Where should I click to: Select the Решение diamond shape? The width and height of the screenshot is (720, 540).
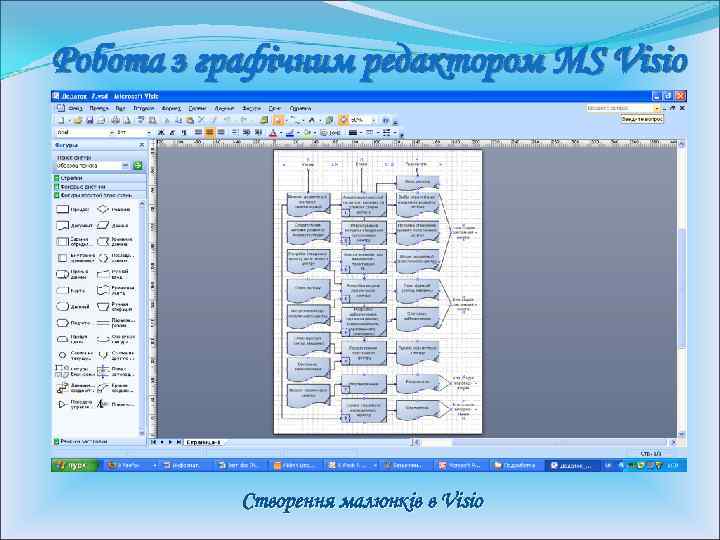tap(114, 209)
